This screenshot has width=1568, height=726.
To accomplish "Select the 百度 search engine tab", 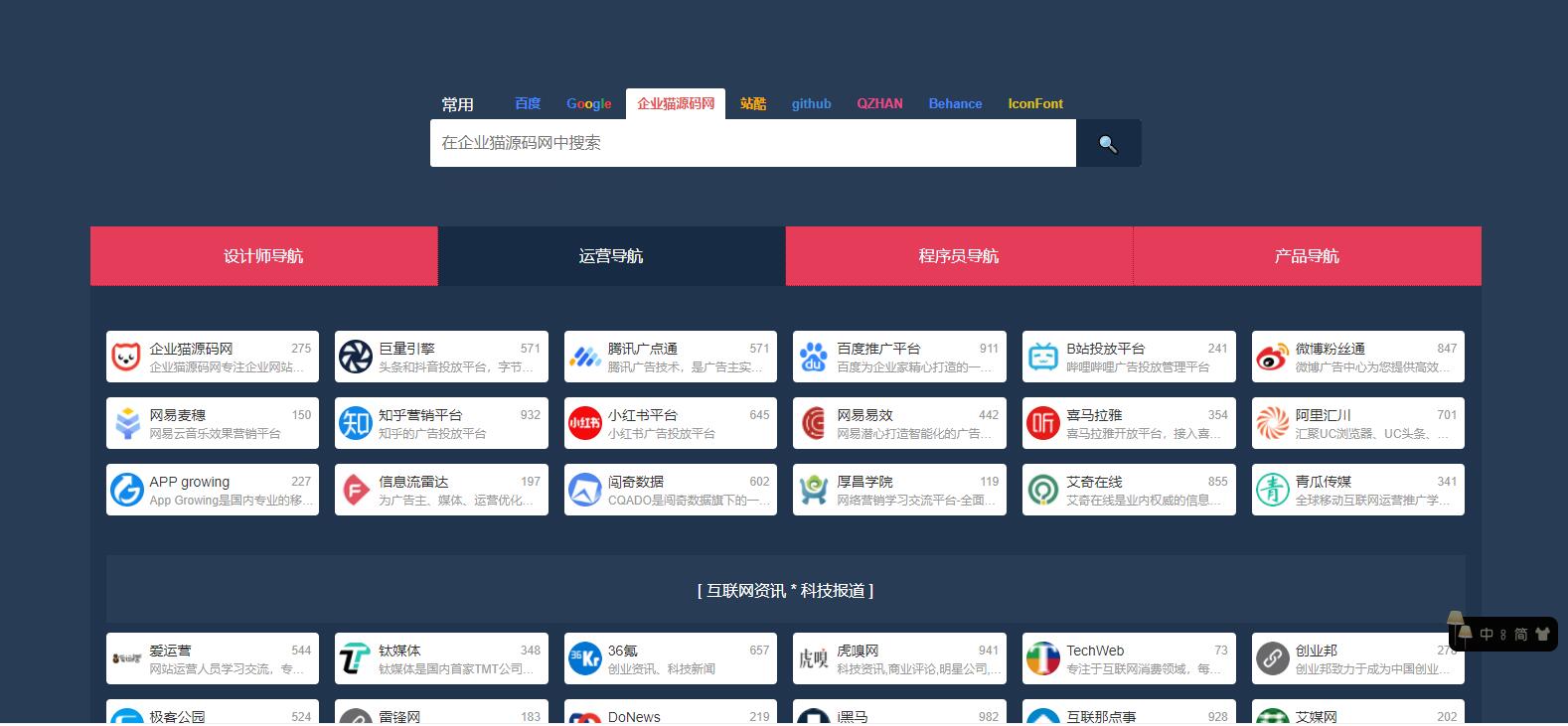I will 528,103.
